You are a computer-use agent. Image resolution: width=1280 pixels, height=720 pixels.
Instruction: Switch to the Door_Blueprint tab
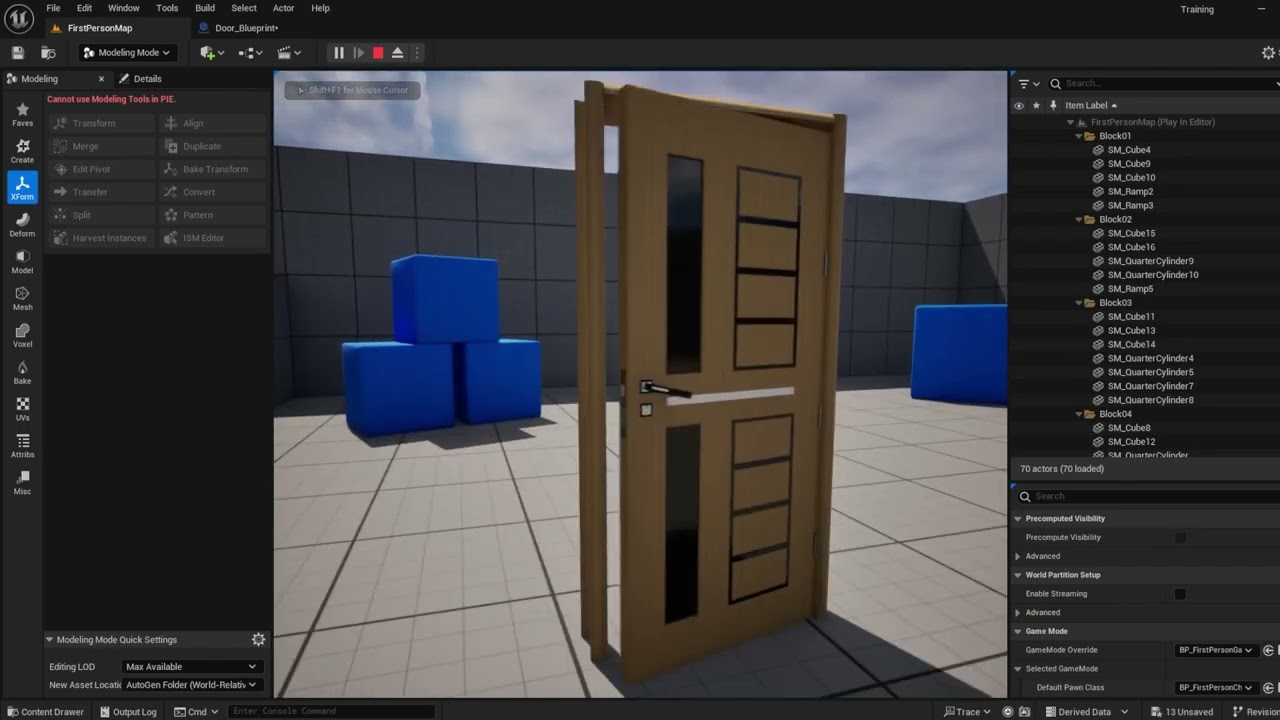246,28
